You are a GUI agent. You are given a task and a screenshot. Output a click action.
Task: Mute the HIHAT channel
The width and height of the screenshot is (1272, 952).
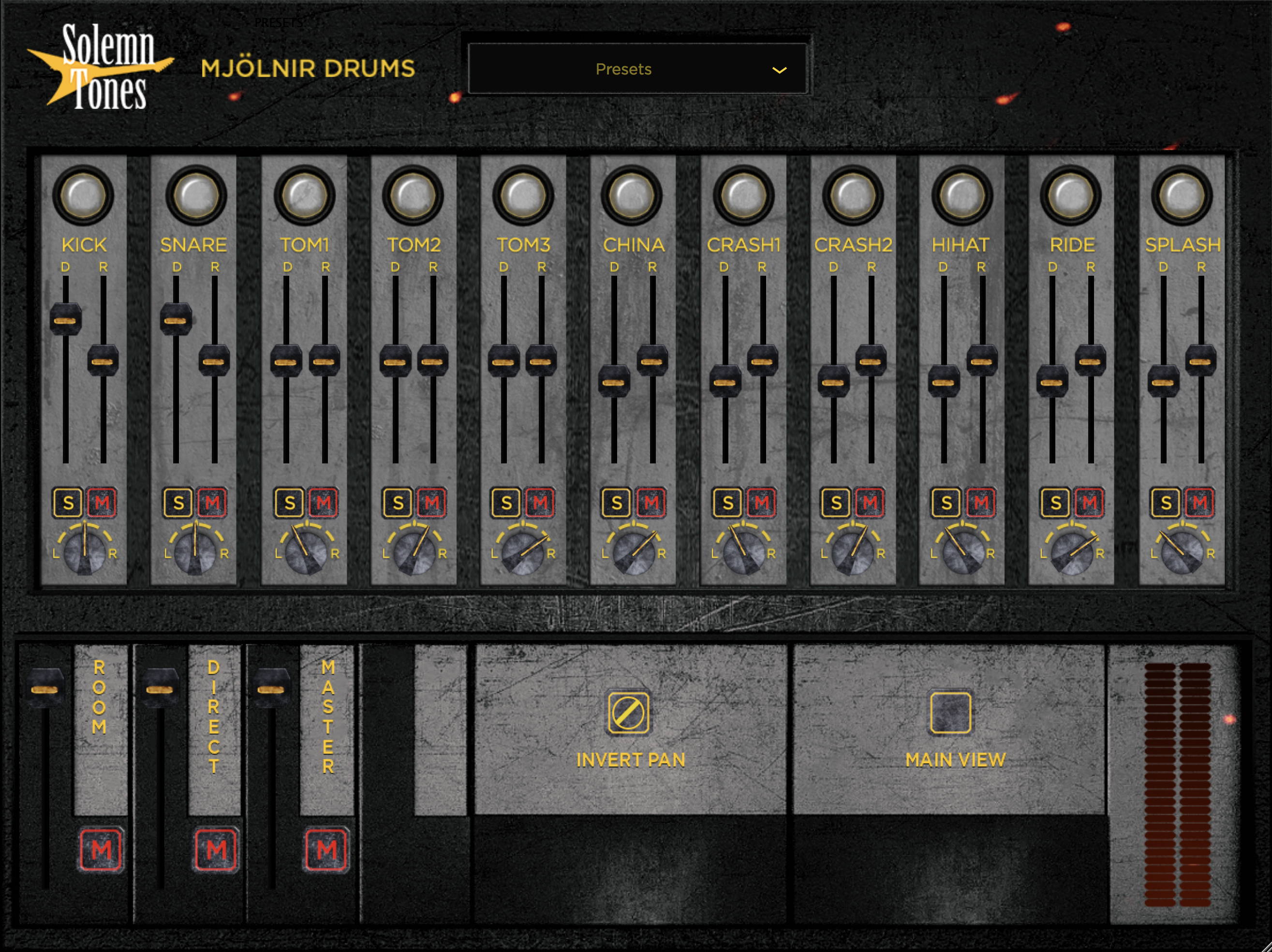coord(980,503)
